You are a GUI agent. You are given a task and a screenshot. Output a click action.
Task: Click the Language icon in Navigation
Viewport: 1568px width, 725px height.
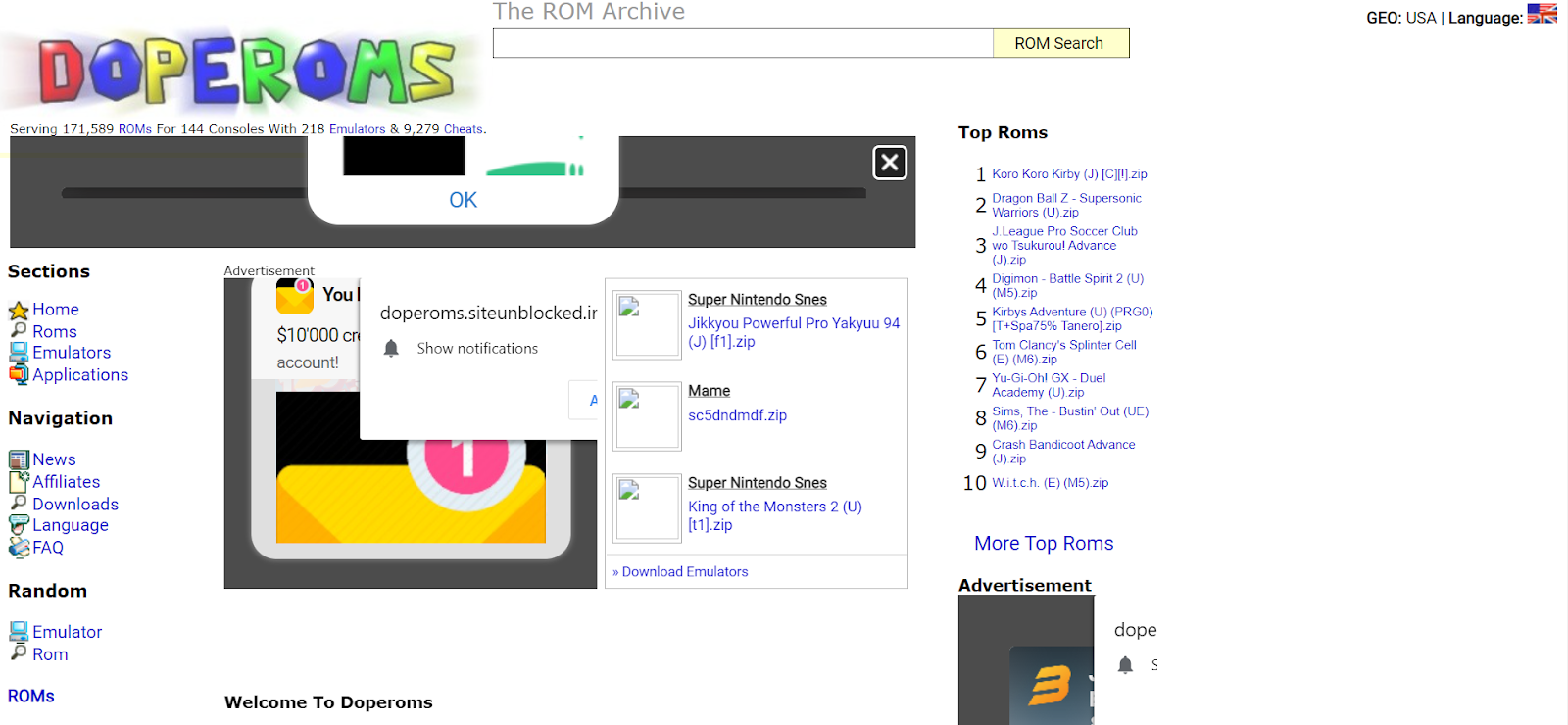coord(19,525)
